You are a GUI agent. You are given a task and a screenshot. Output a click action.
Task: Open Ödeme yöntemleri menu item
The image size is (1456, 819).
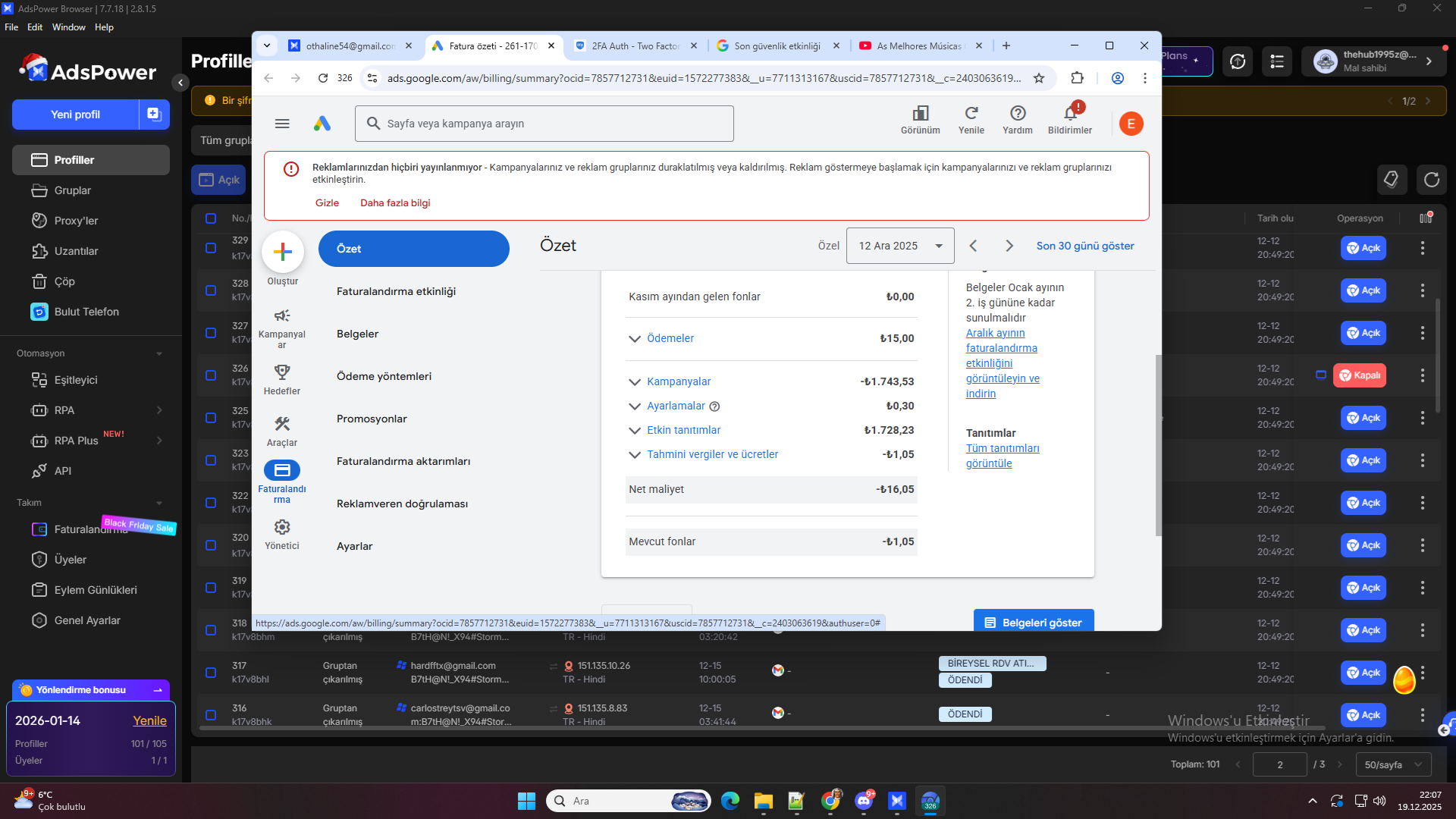[384, 376]
